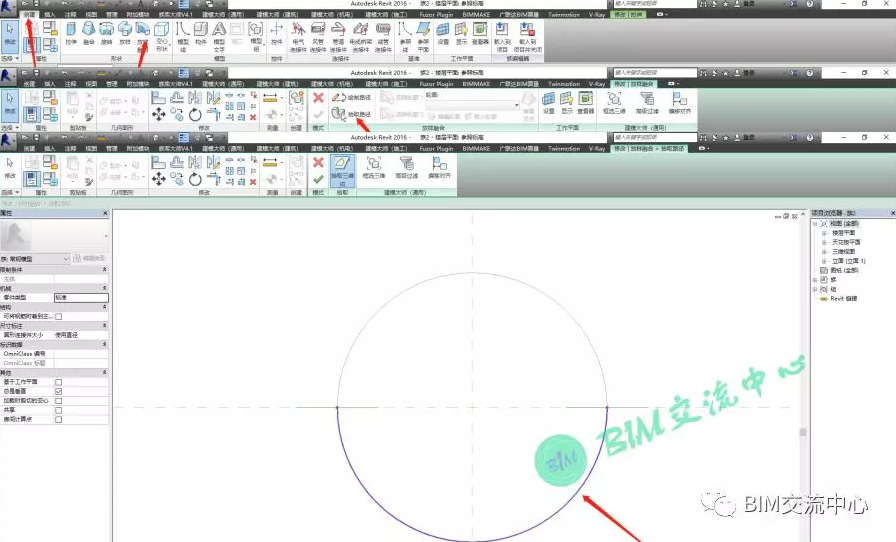The height and width of the screenshot is (542, 896).
Task: Add a 风管连接件 duct connector
Action: [318, 37]
